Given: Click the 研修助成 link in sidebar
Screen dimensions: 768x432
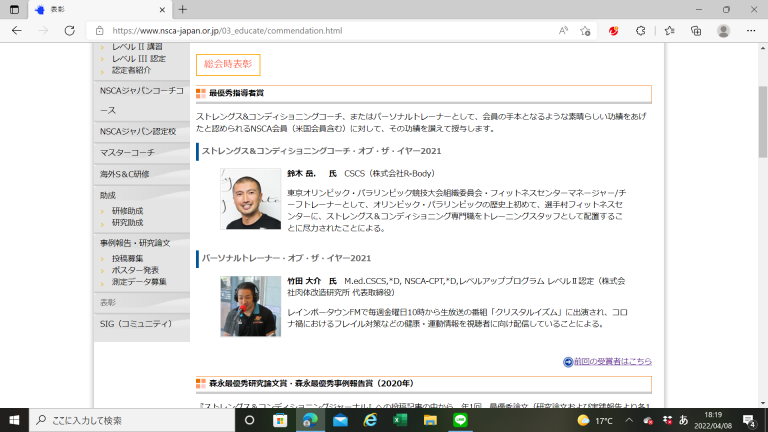Looking at the screenshot, I should point(127,211).
